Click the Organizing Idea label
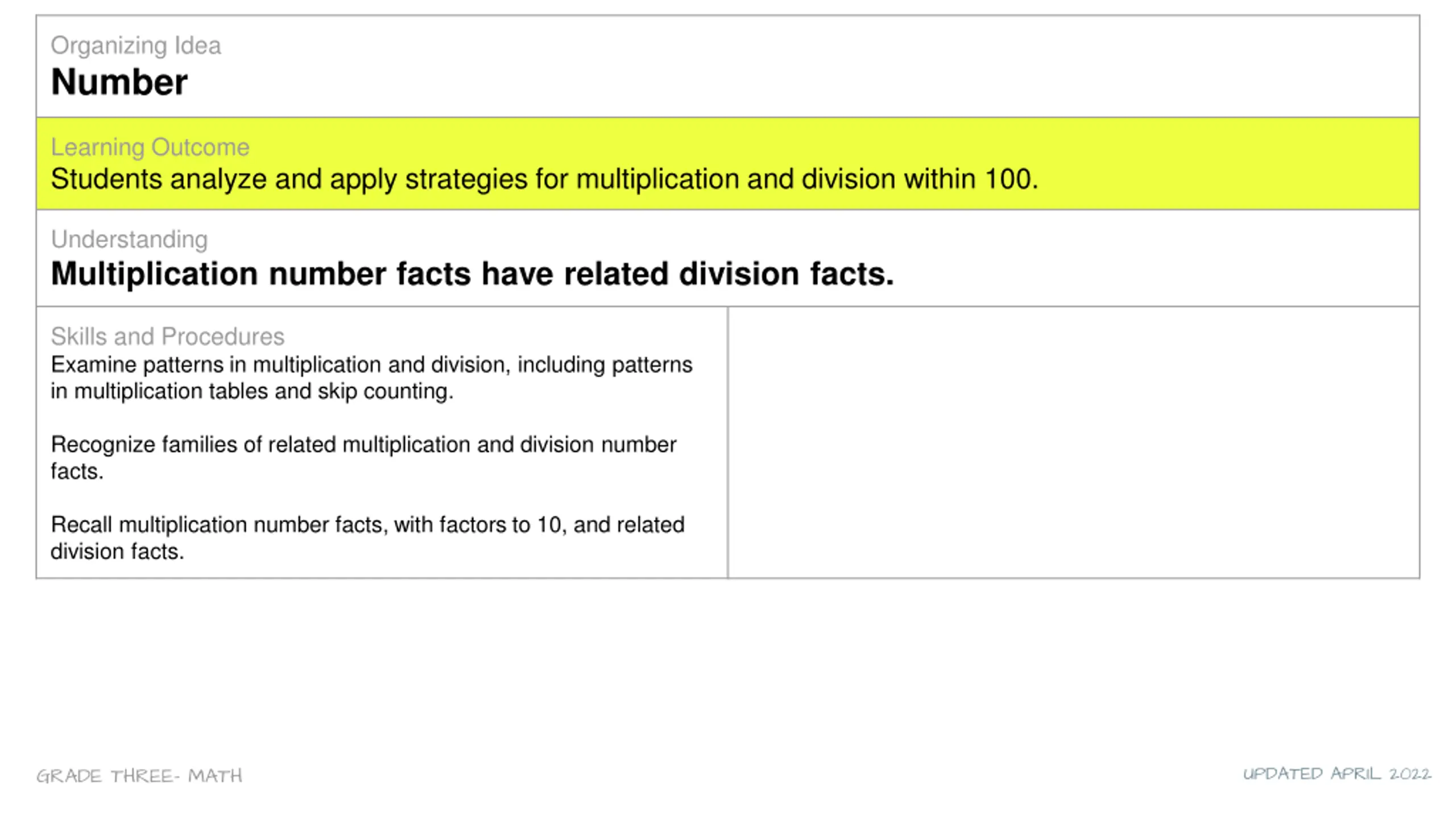Screen dimensions: 1456x819 pos(135,45)
